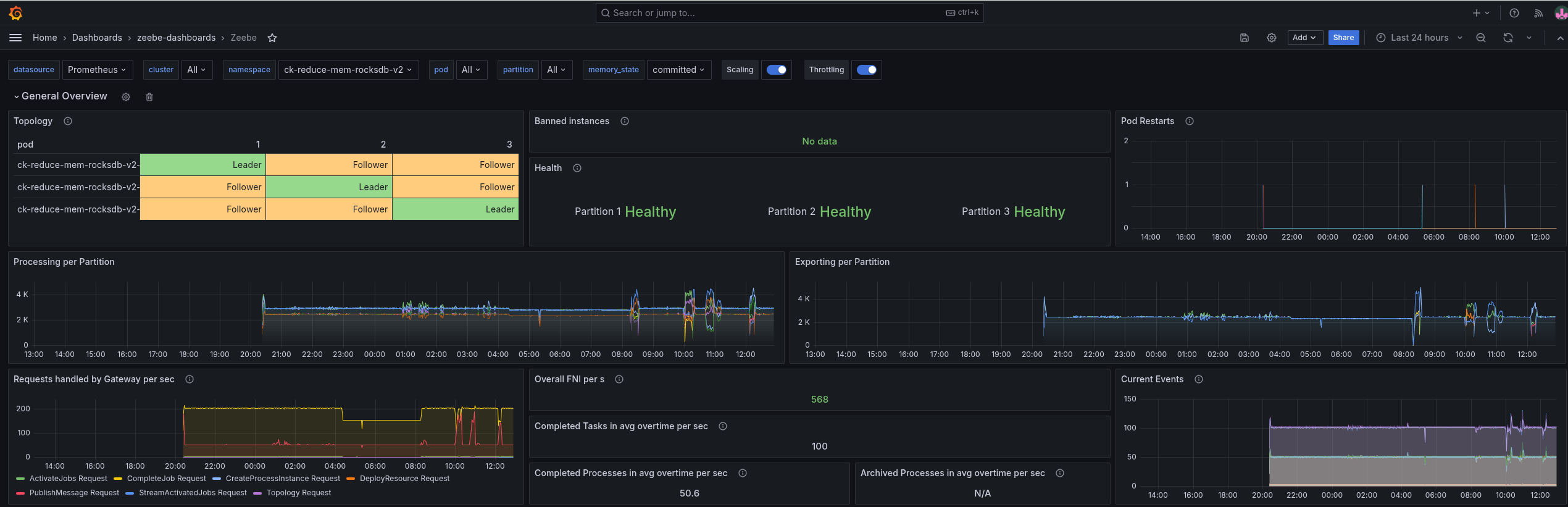Show Health panel info icon
This screenshot has height=507, width=1568.
(x=577, y=168)
